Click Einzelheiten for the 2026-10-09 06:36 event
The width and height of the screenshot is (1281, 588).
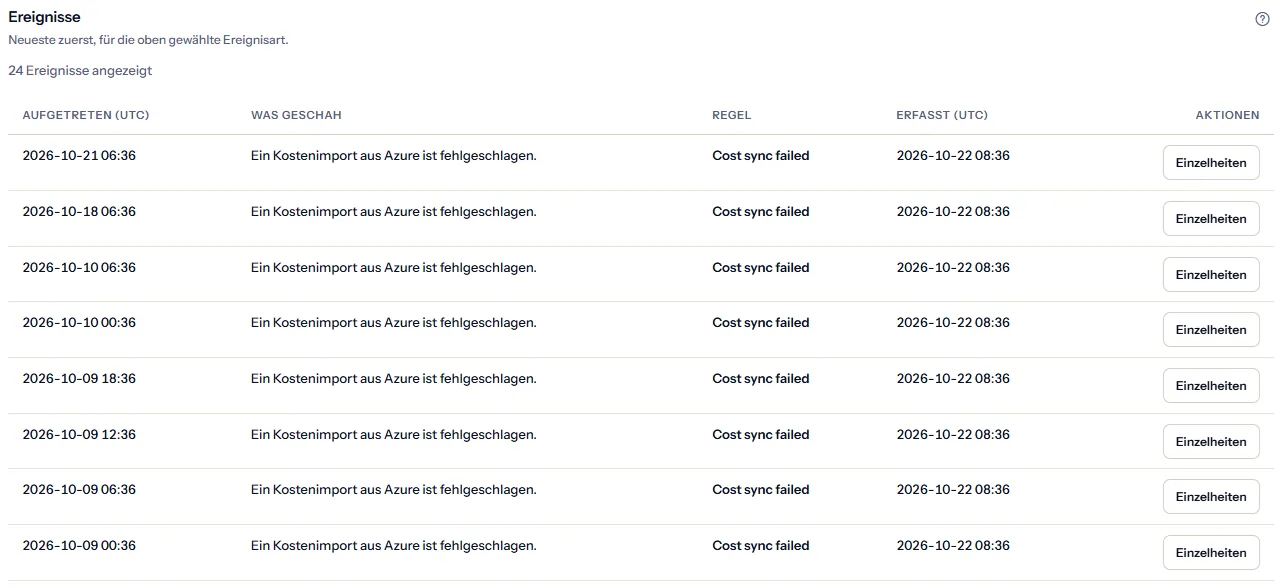pos(1211,497)
